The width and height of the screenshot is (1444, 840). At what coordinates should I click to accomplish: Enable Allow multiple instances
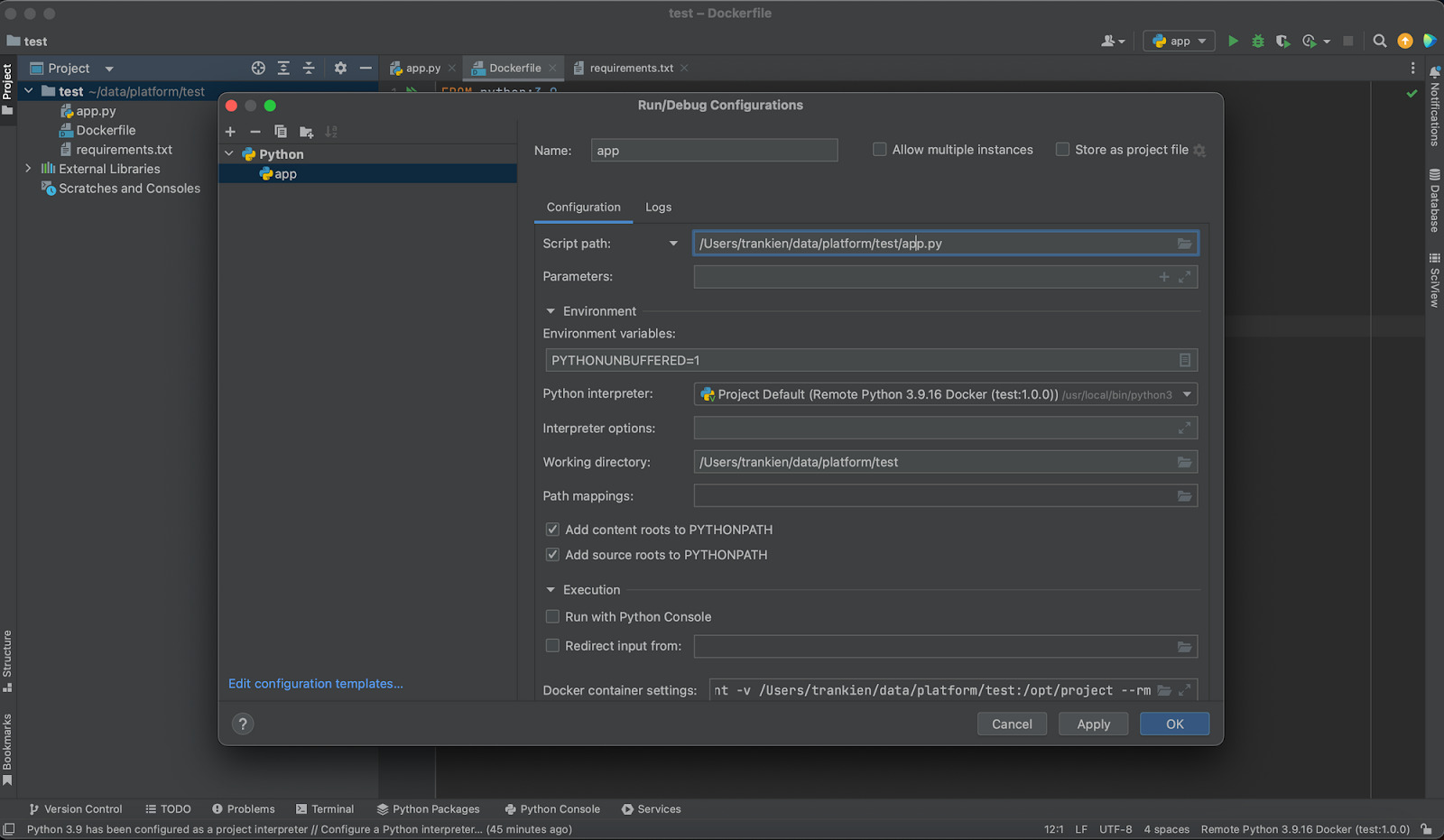pyautogui.click(x=879, y=149)
